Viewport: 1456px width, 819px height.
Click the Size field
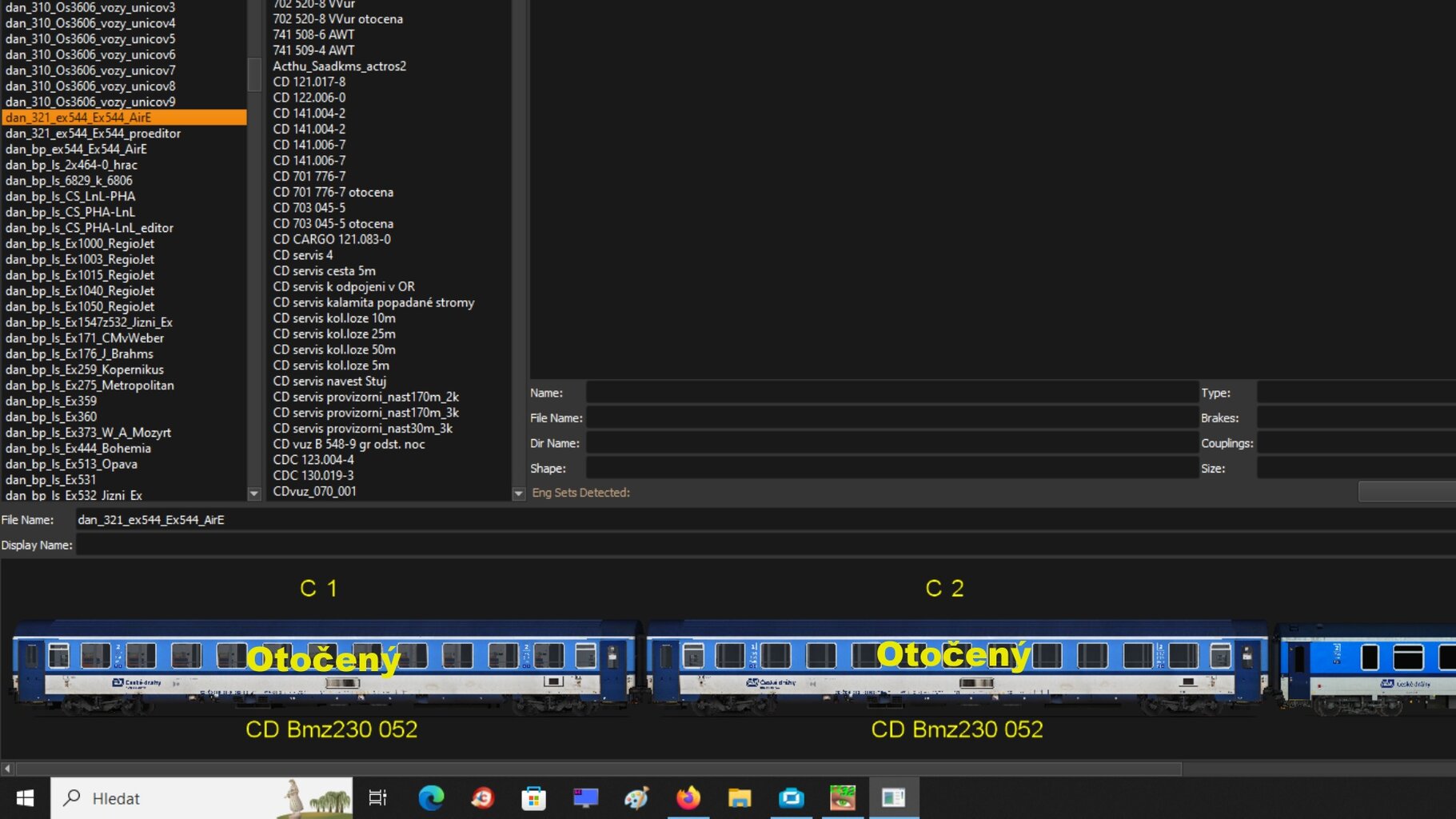pos(1356,468)
